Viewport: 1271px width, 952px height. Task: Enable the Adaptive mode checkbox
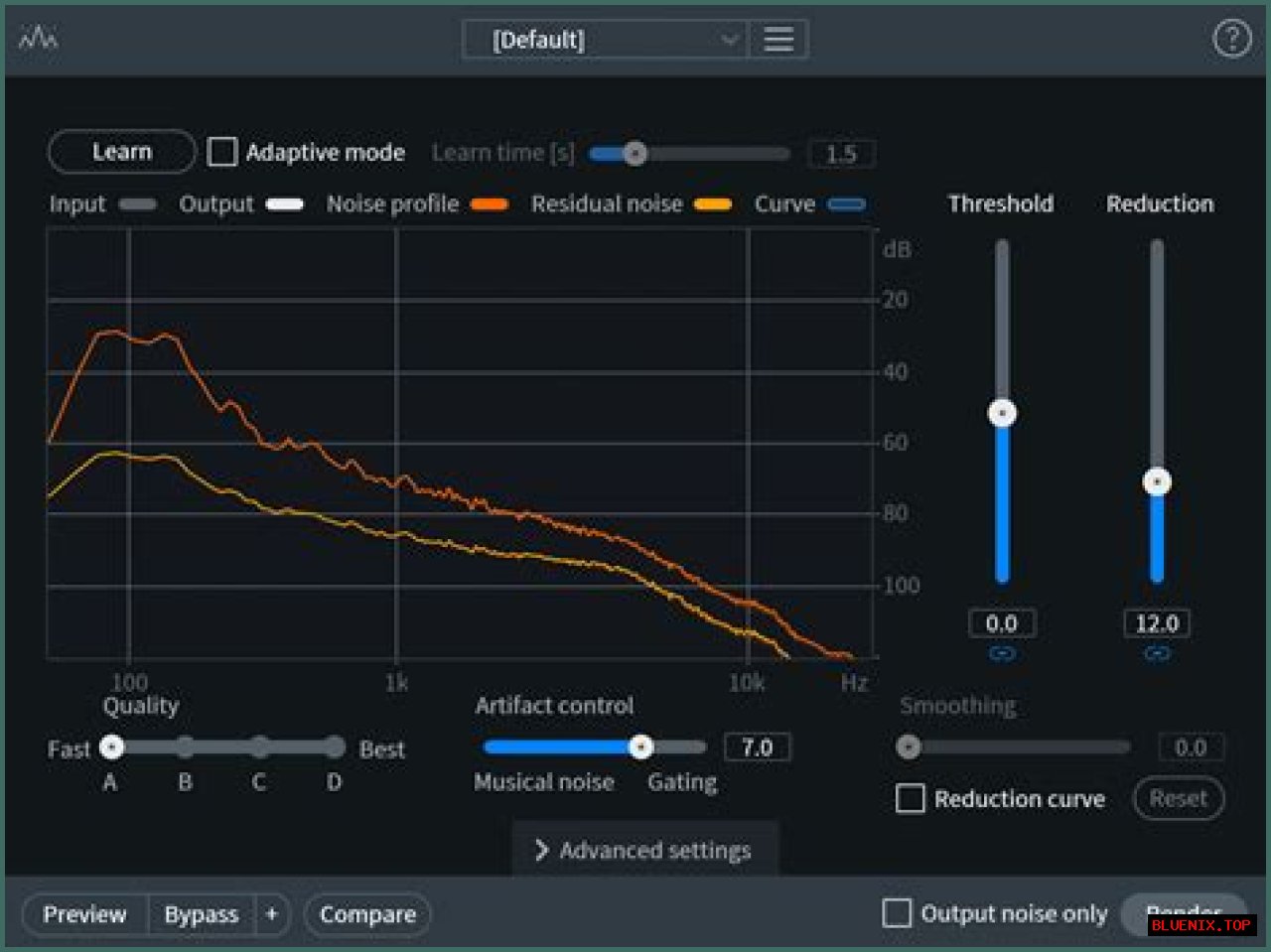(222, 152)
